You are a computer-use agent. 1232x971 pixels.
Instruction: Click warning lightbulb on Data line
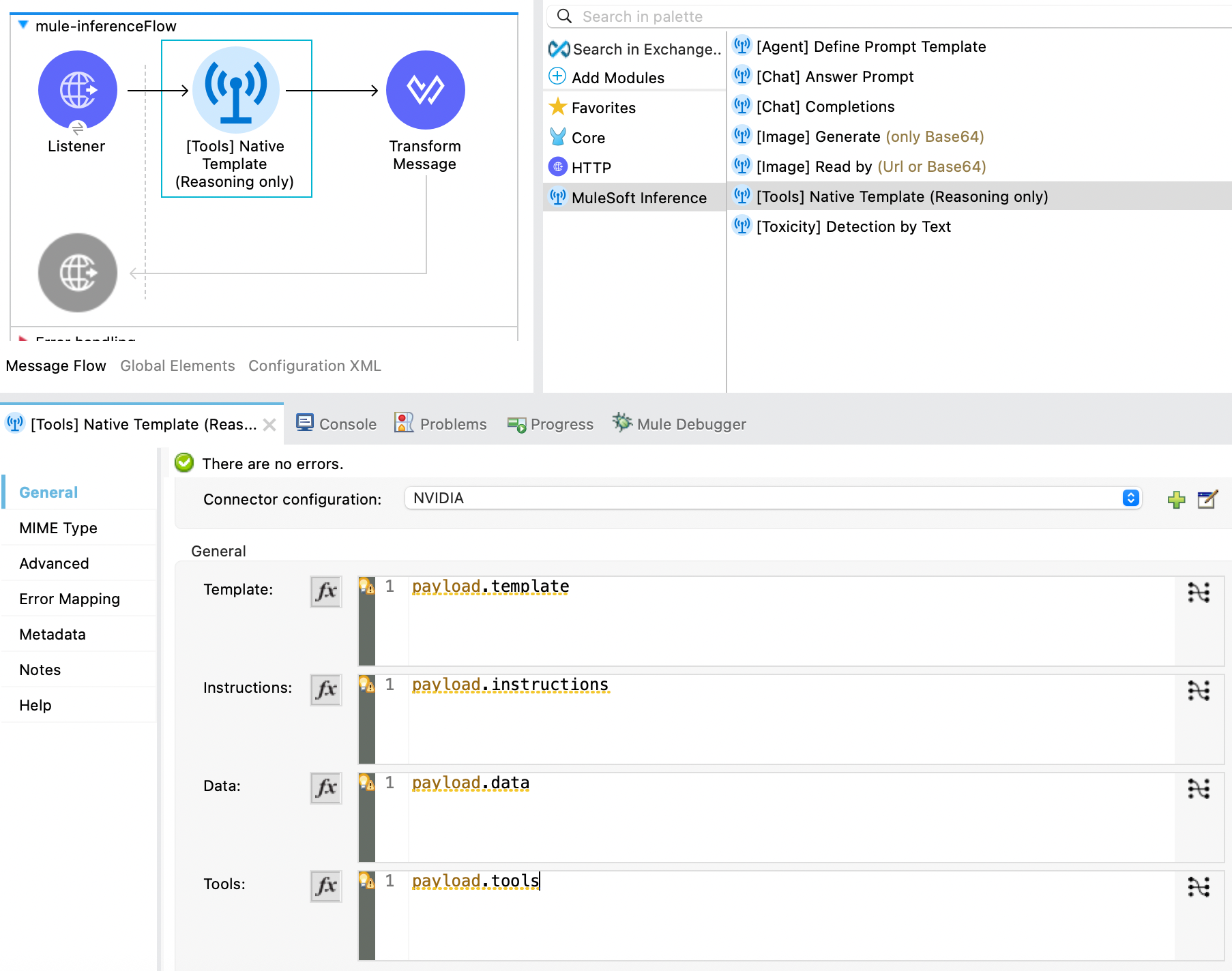coord(367,782)
